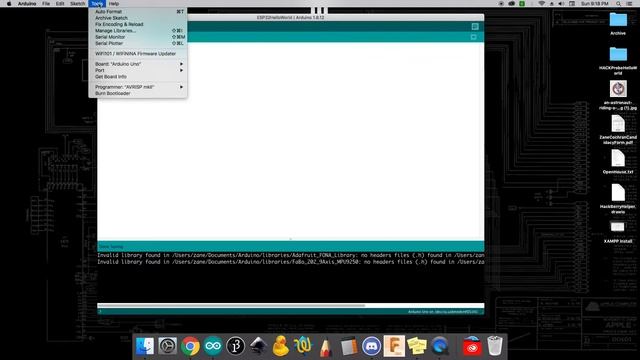Choose Fix Encoding & Reload
The width and height of the screenshot is (640, 360).
tap(138, 24)
